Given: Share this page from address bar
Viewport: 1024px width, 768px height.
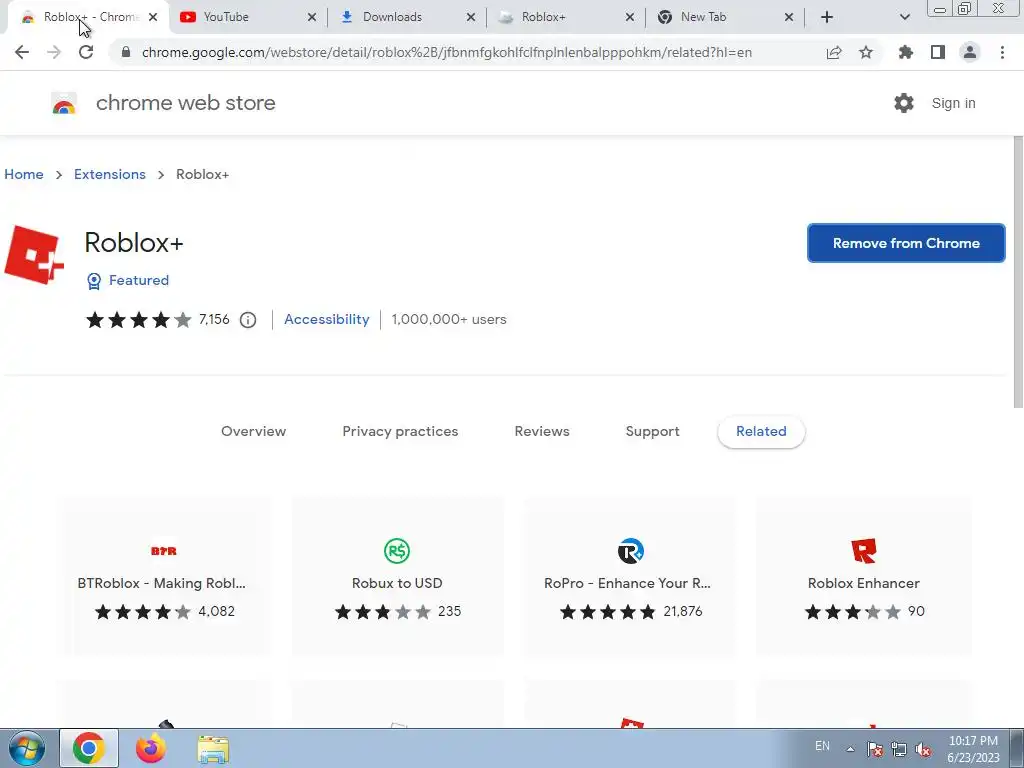Looking at the screenshot, I should (834, 52).
